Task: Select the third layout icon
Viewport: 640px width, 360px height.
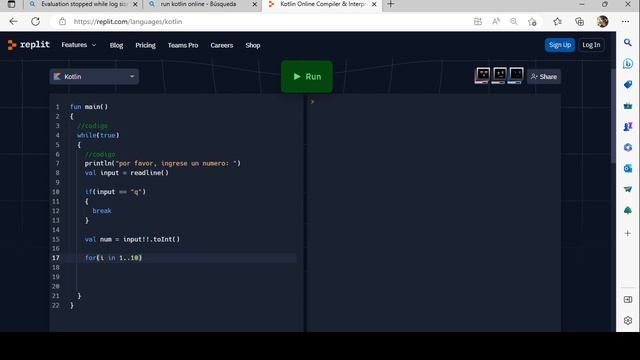Action: 516,75
